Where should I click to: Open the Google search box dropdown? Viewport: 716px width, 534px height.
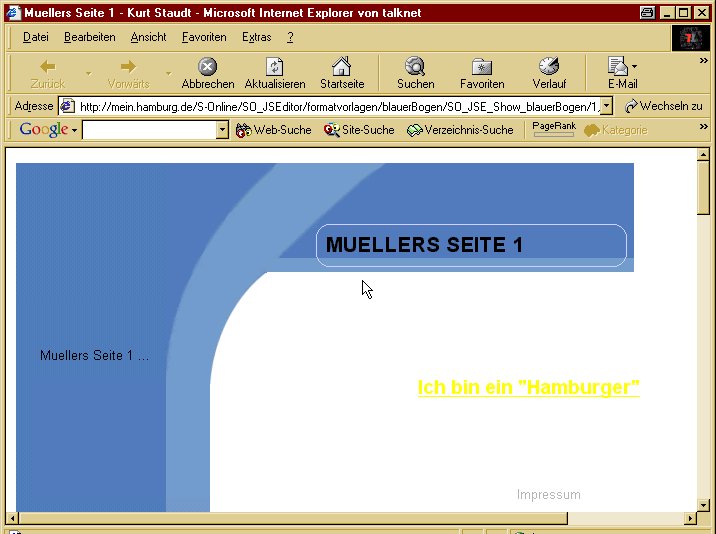[222, 131]
